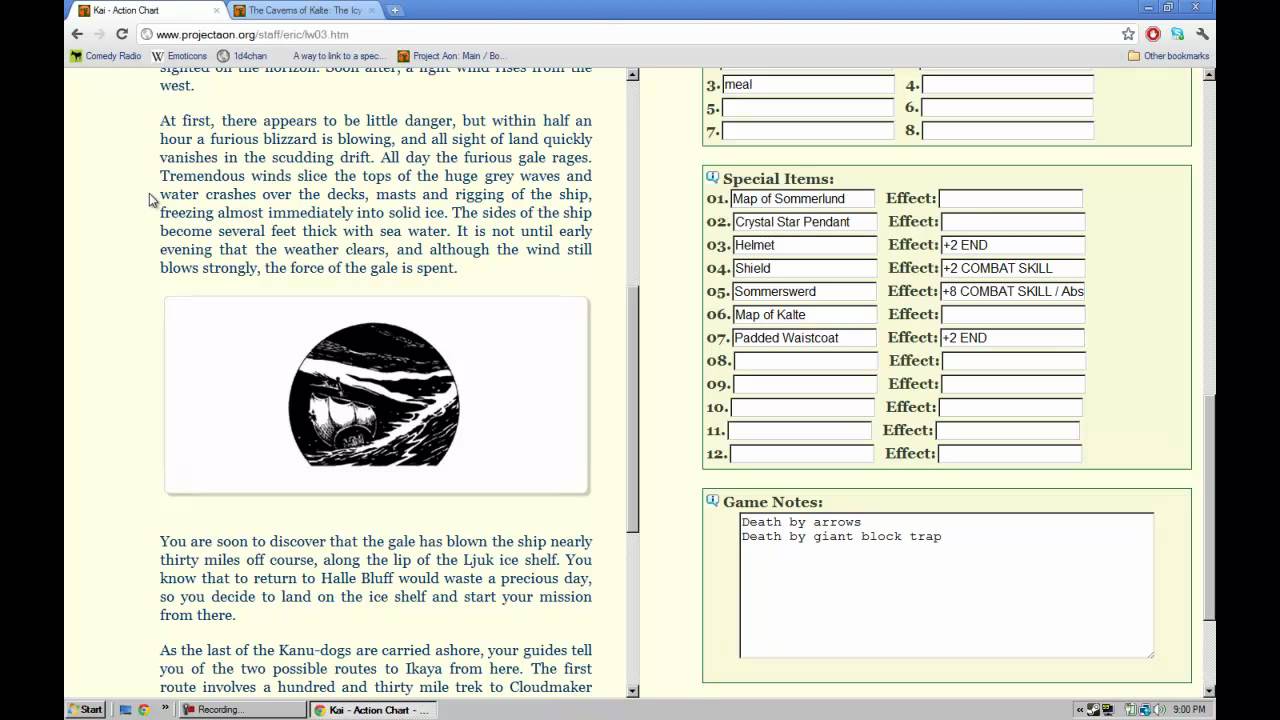
Task: Click the ship in storm illustration
Action: (374, 394)
